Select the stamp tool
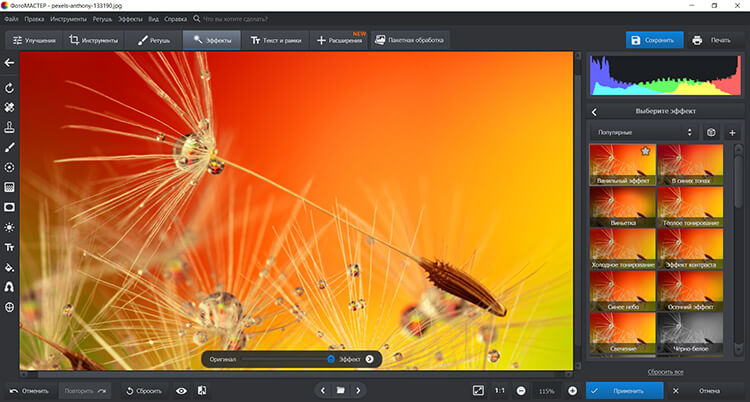This screenshot has height=402, width=750. pos(9,127)
